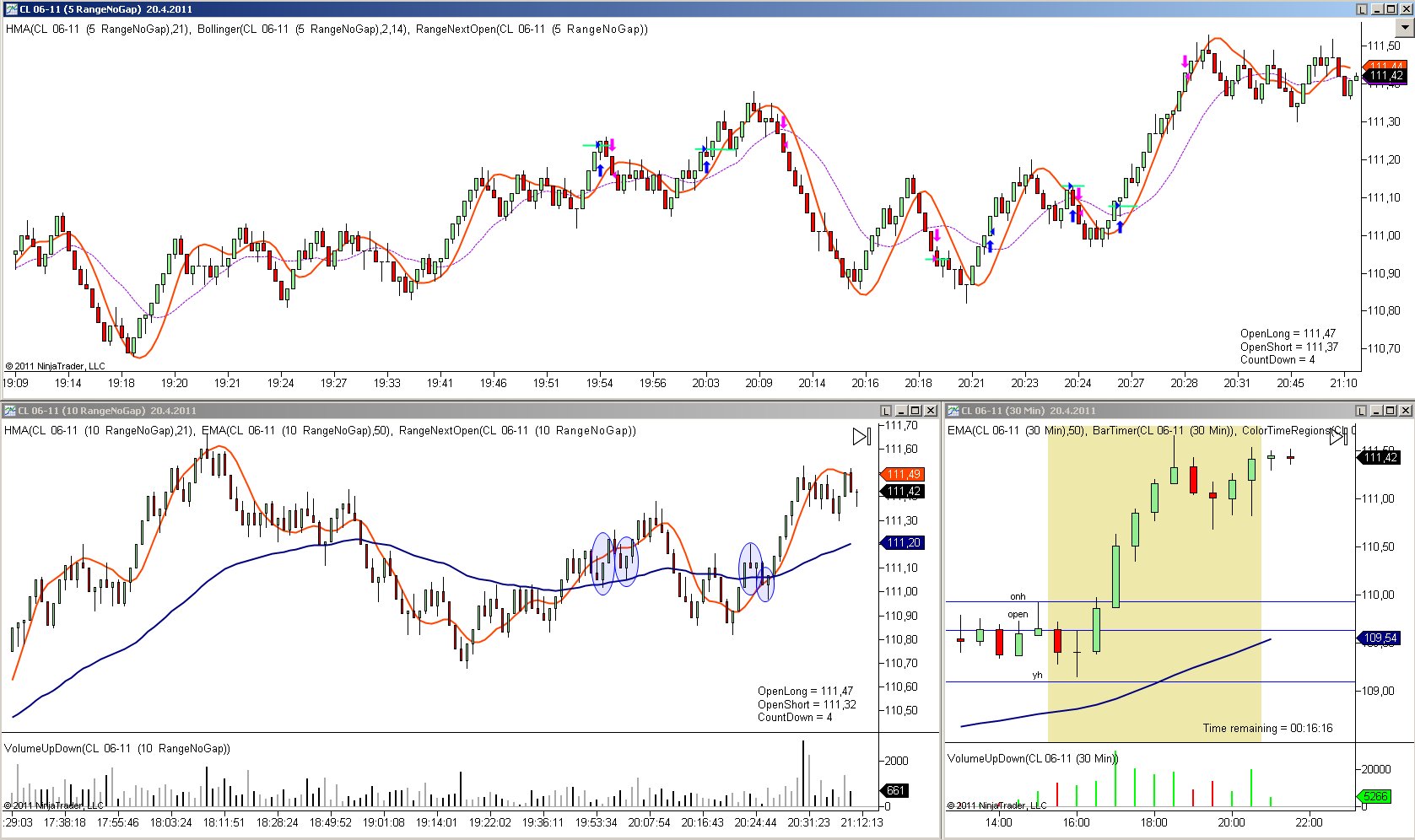Select the RangeNextOpen label in 10 Range chart
The height and width of the screenshot is (840, 1415).
517,430
